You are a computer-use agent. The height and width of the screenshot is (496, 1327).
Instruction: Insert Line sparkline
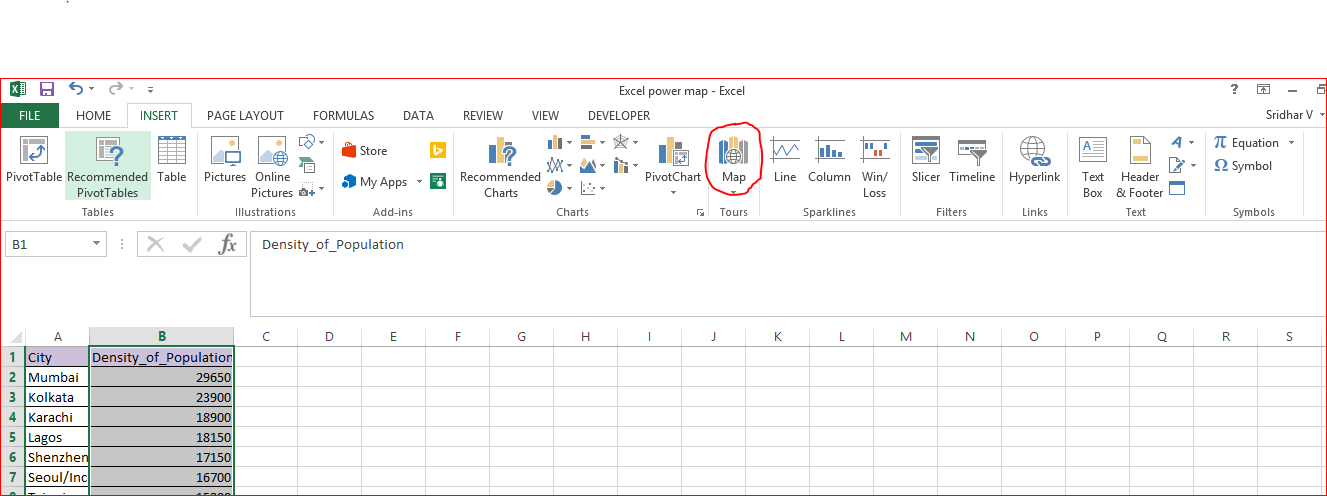pos(785,160)
